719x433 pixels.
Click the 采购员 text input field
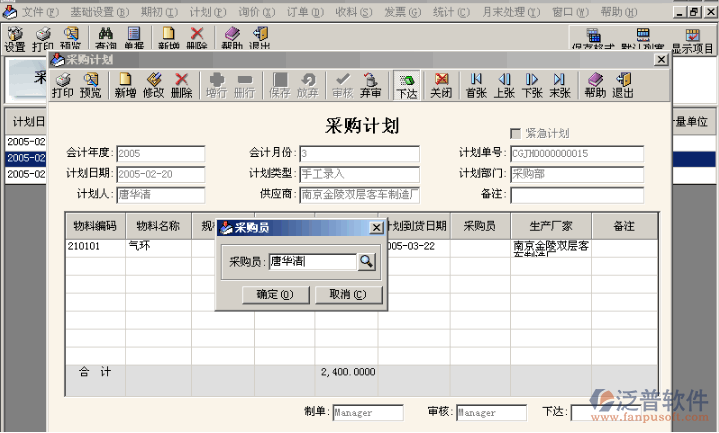pyautogui.click(x=311, y=262)
